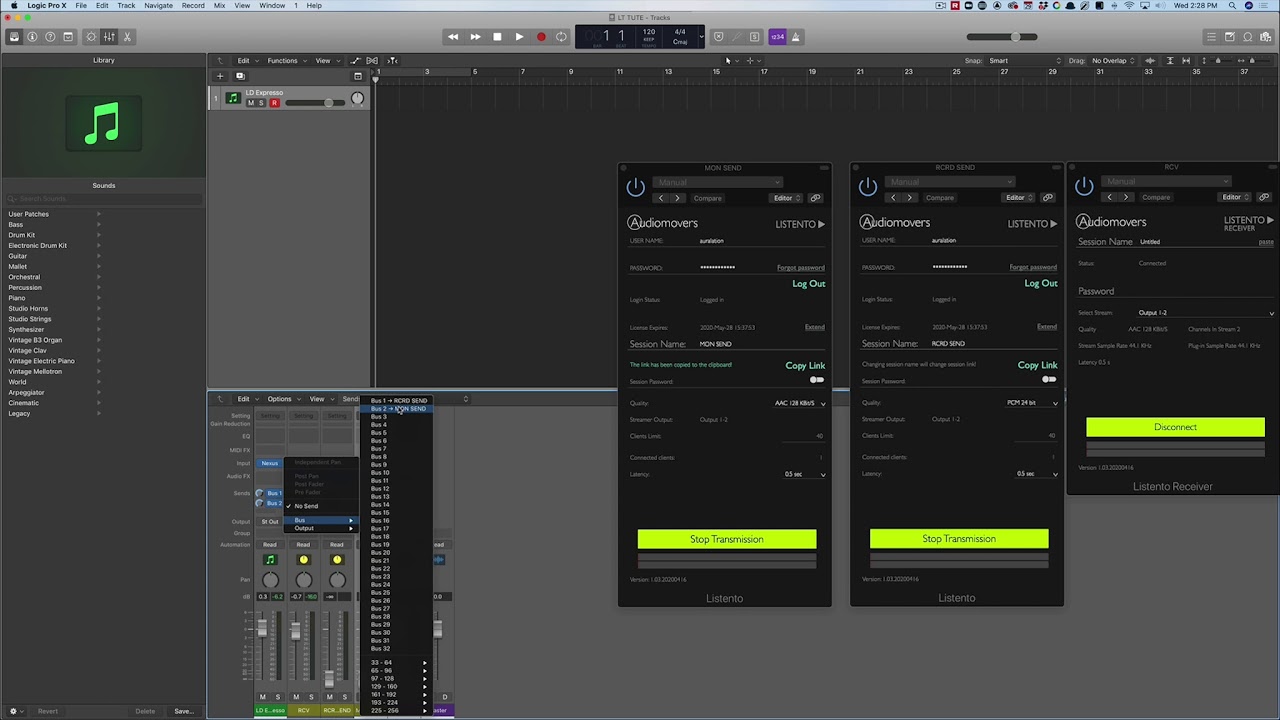Start playback with Play button

(519, 37)
